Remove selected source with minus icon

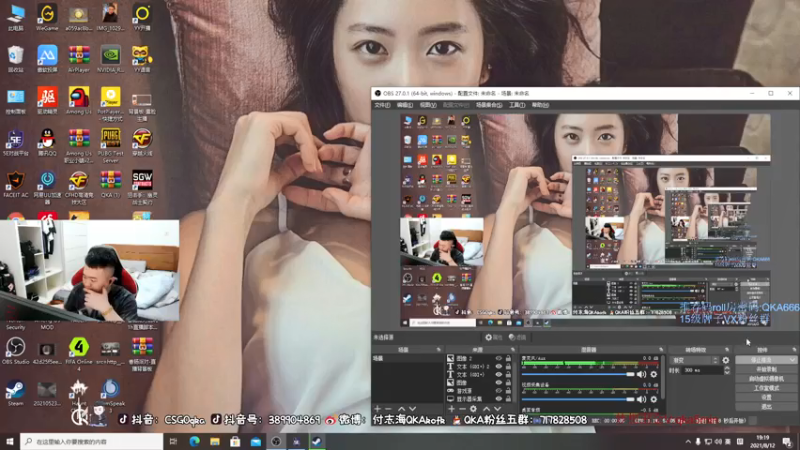pos(462,409)
